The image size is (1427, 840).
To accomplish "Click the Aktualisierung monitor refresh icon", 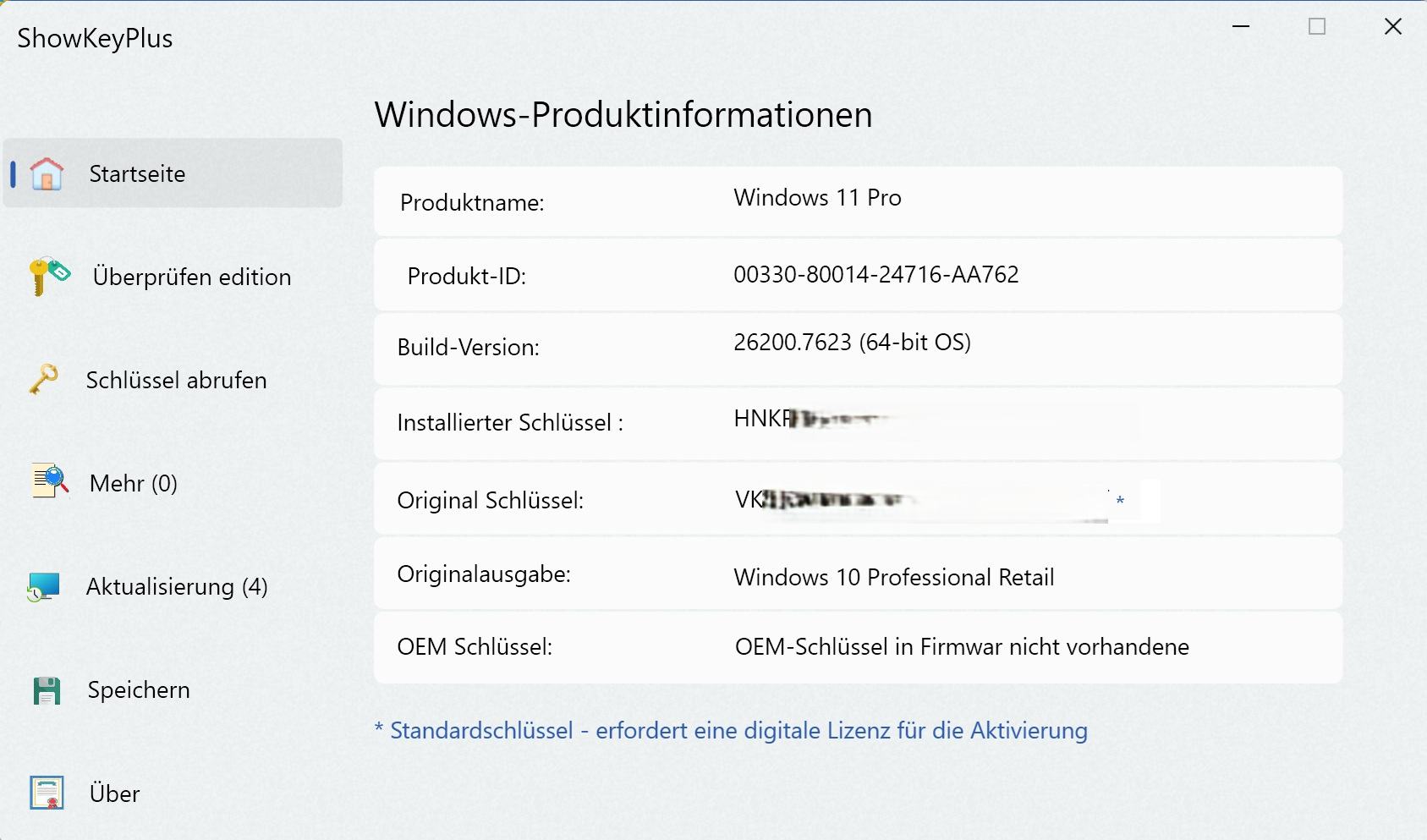I will click(x=44, y=587).
